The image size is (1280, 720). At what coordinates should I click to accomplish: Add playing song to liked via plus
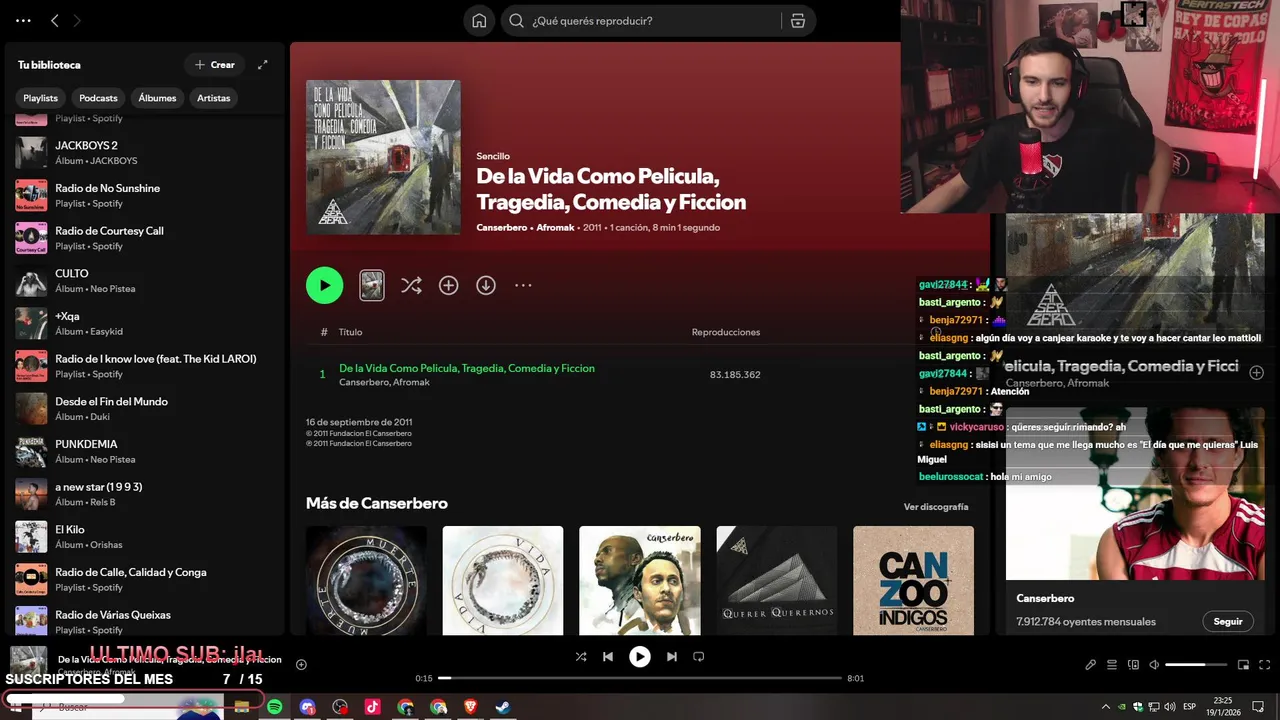(301, 664)
